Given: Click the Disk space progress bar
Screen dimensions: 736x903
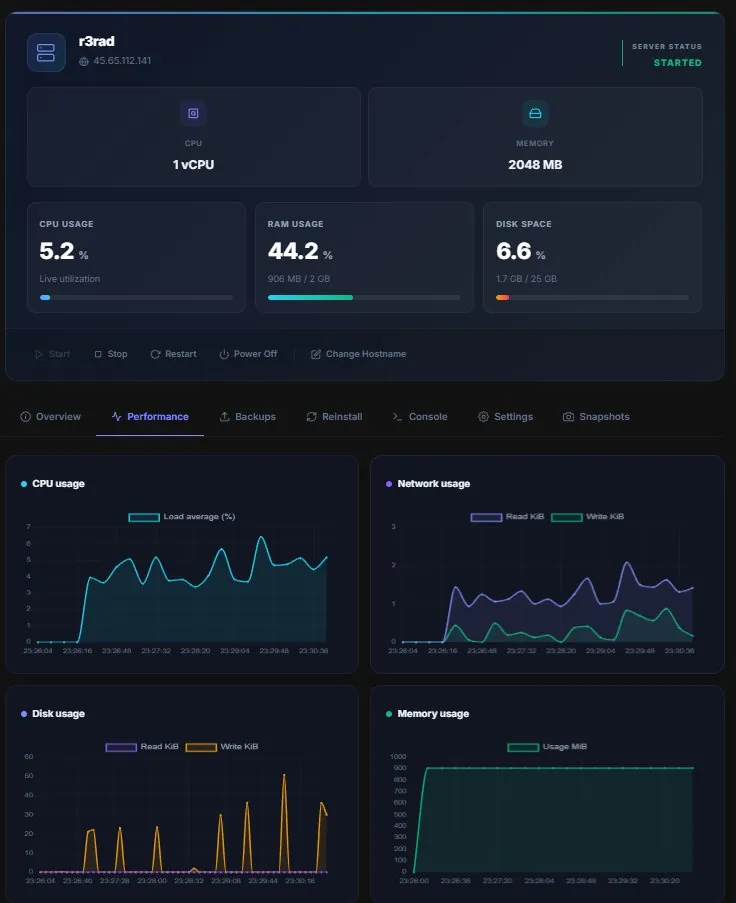Looking at the screenshot, I should pos(592,298).
